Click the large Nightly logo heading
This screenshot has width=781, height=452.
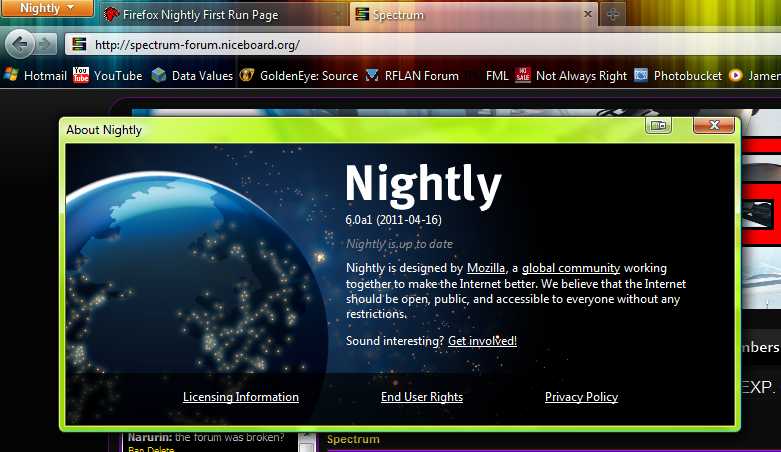423,185
